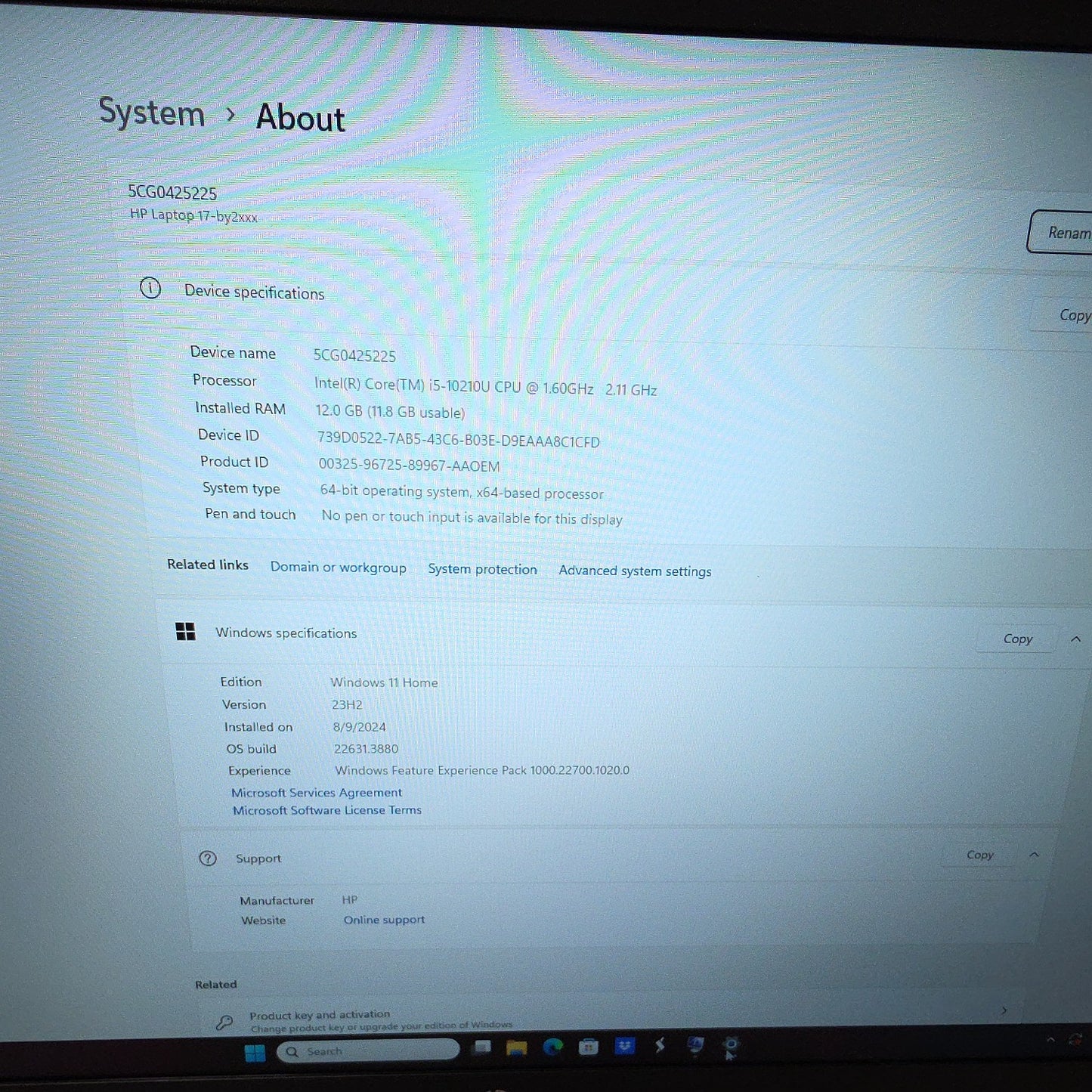
Task: Click the System type value 64-bit operating system
Action: [462, 492]
